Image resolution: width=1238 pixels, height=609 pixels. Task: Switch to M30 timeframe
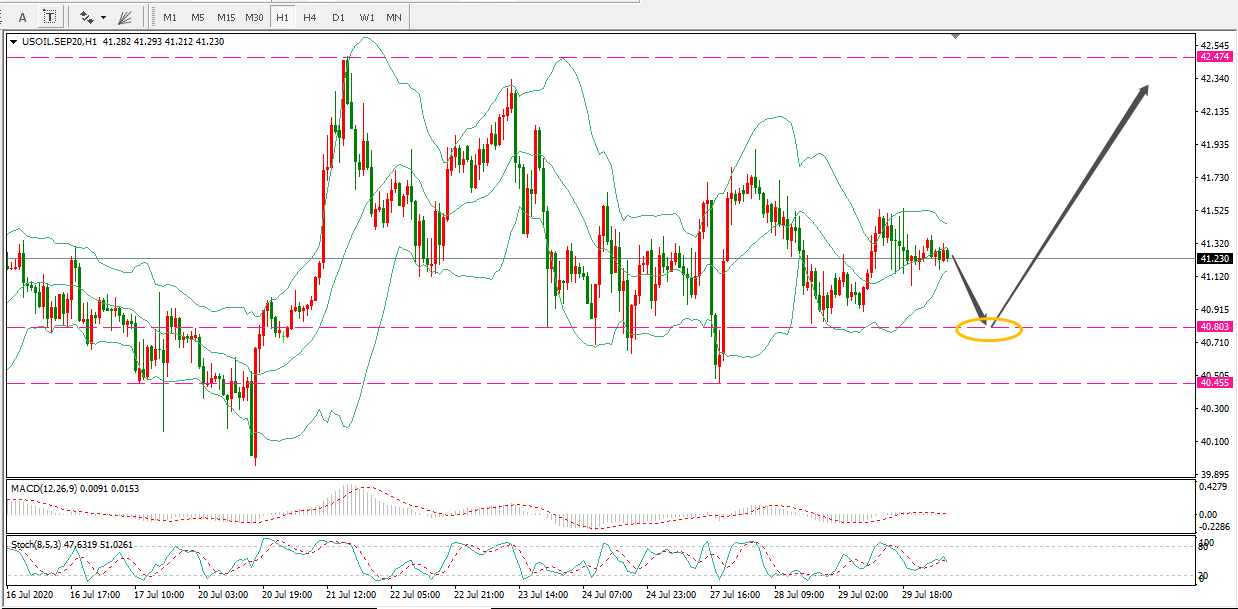(255, 18)
